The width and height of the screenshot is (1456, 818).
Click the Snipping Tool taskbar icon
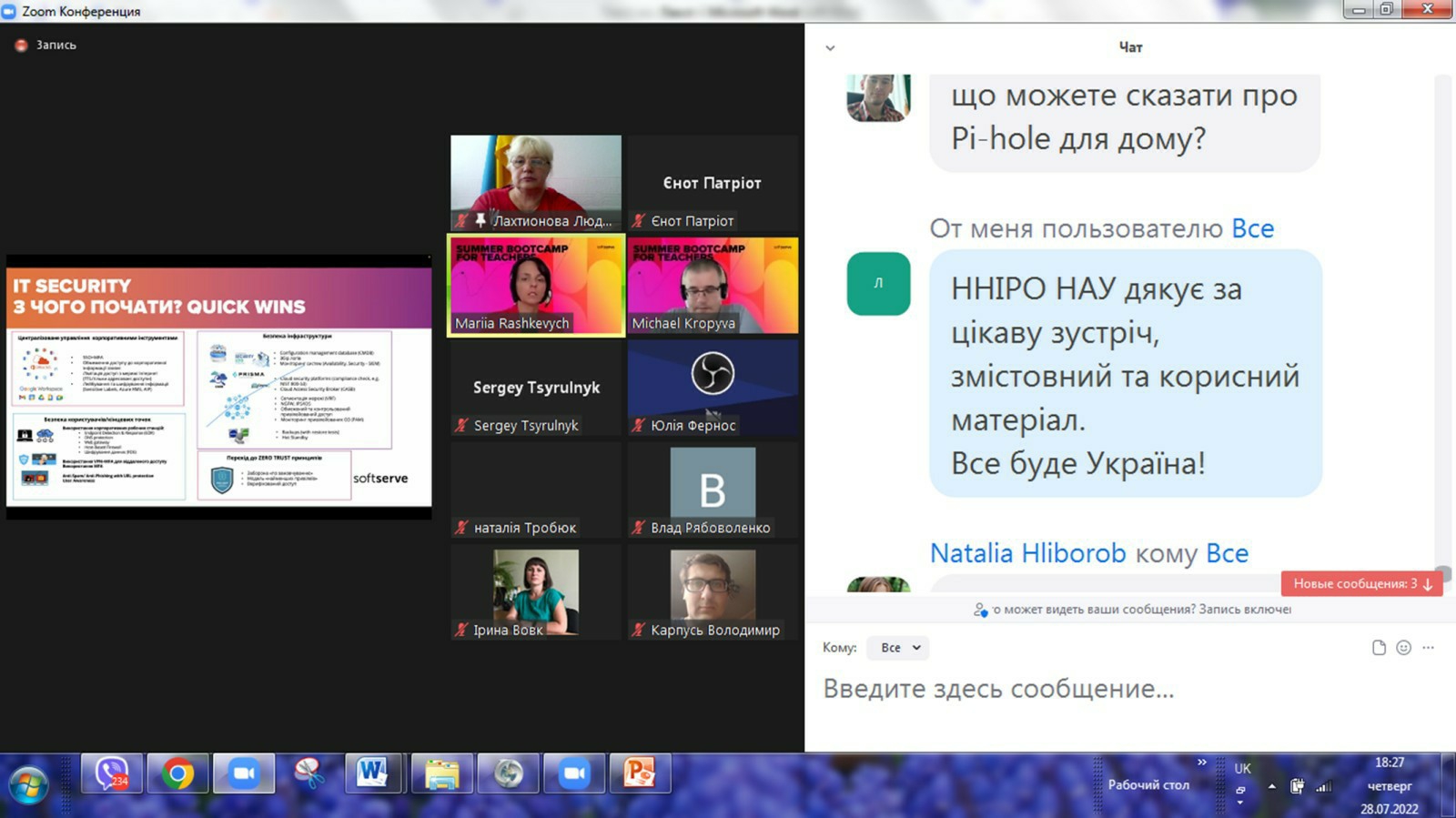(309, 774)
